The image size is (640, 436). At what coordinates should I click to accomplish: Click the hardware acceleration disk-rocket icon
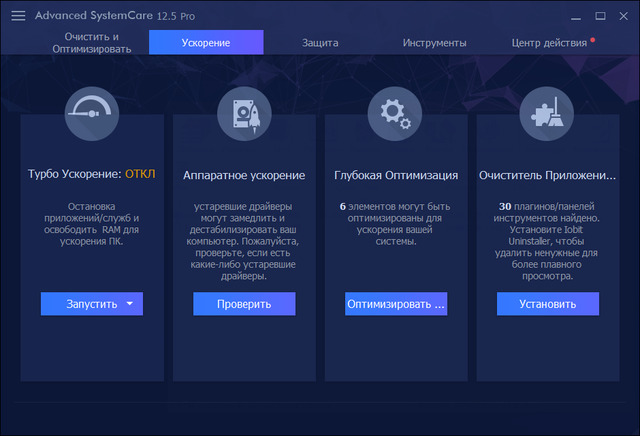click(244, 115)
